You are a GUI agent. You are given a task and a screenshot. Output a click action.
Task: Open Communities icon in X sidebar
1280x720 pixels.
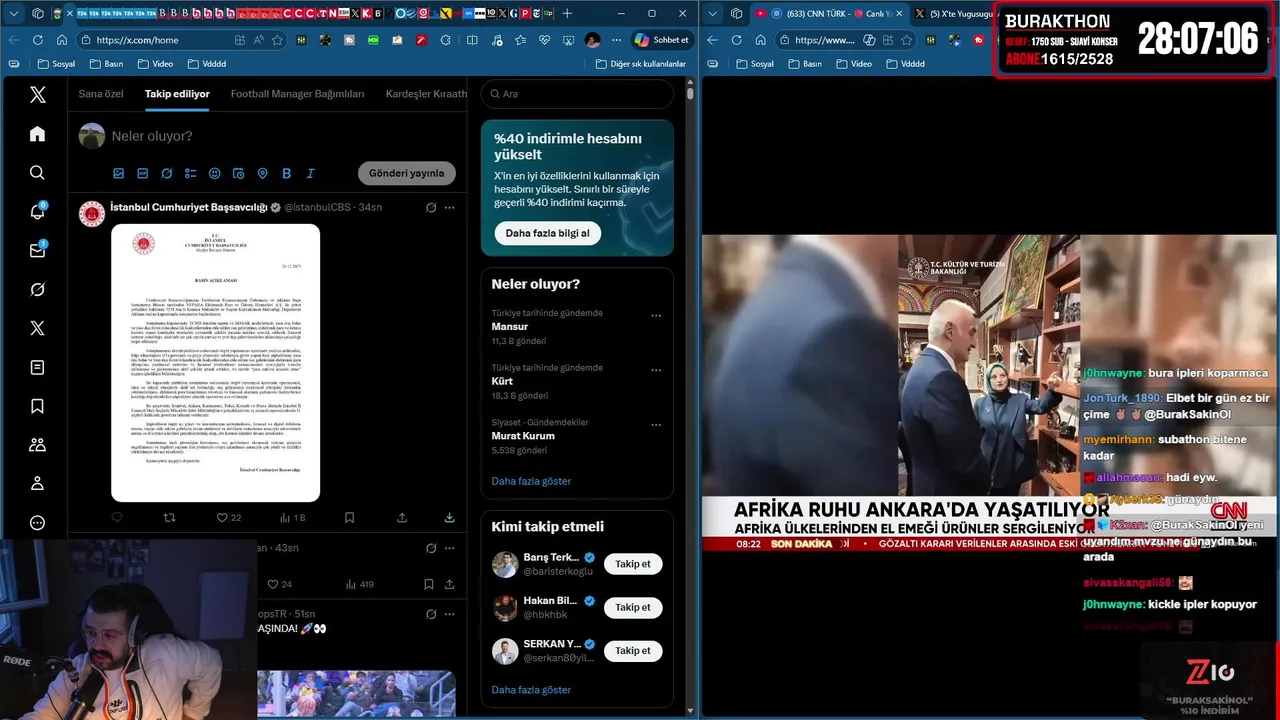pyautogui.click(x=37, y=445)
